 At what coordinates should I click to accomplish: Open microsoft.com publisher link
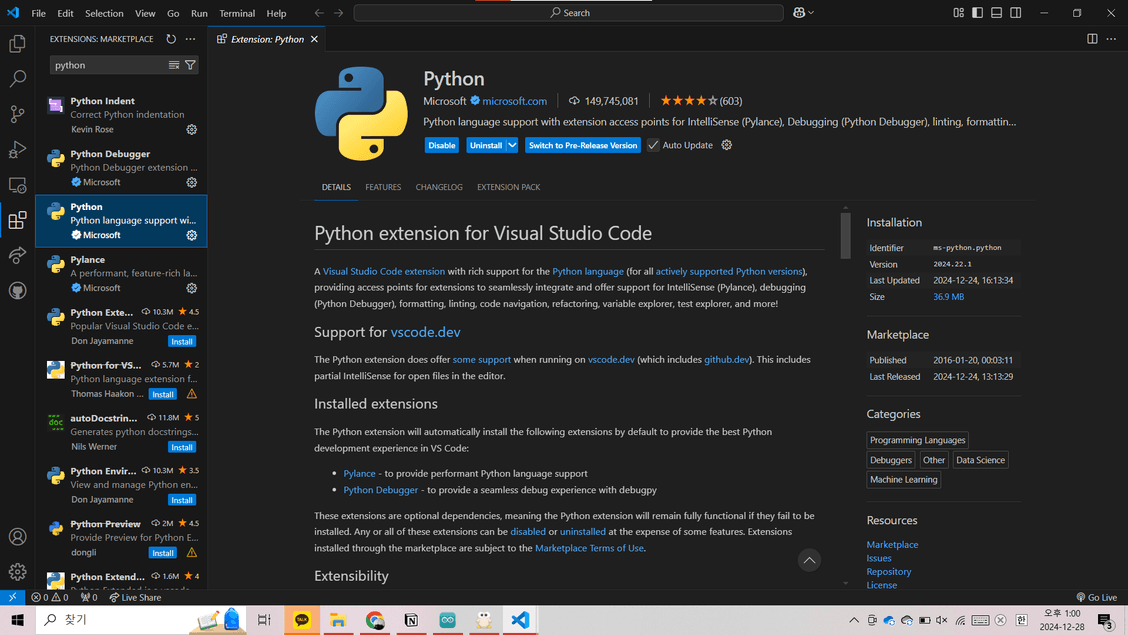514,101
